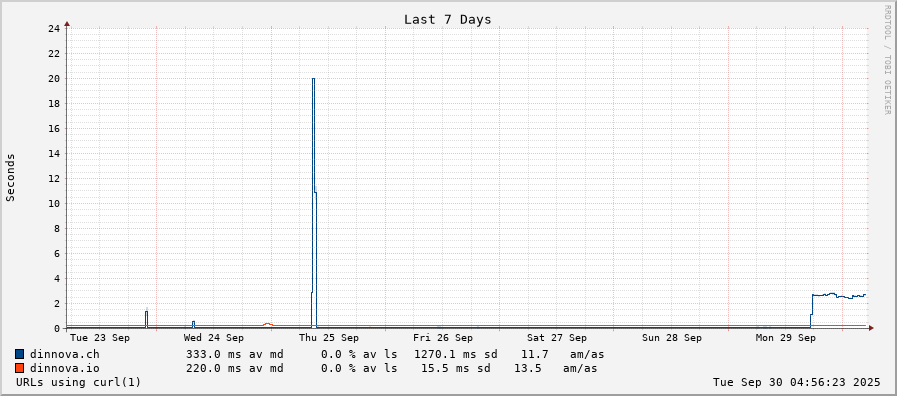Image resolution: width=897 pixels, height=396 pixels.
Task: Click the RRDTOOL / TOBI OETIKER watermark
Action: click(887, 60)
